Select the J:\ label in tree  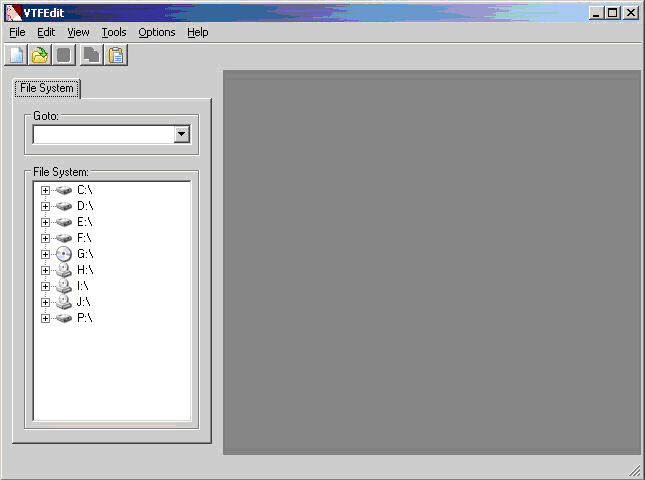point(84,302)
